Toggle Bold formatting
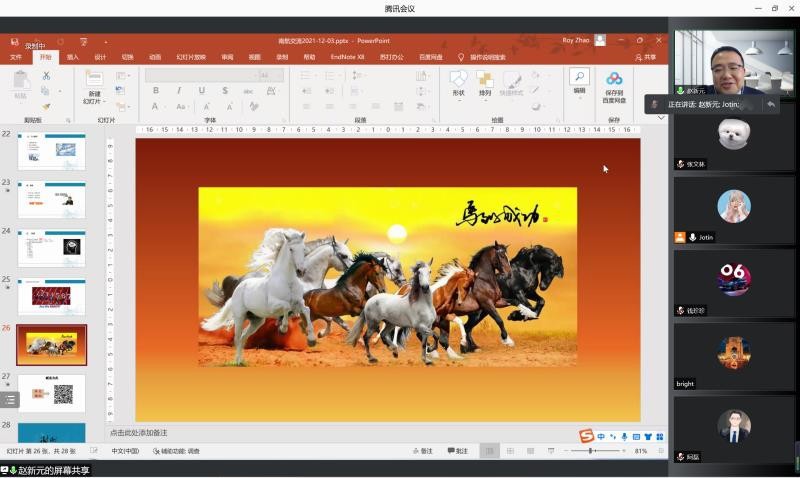The height and width of the screenshot is (478, 800). [155, 90]
